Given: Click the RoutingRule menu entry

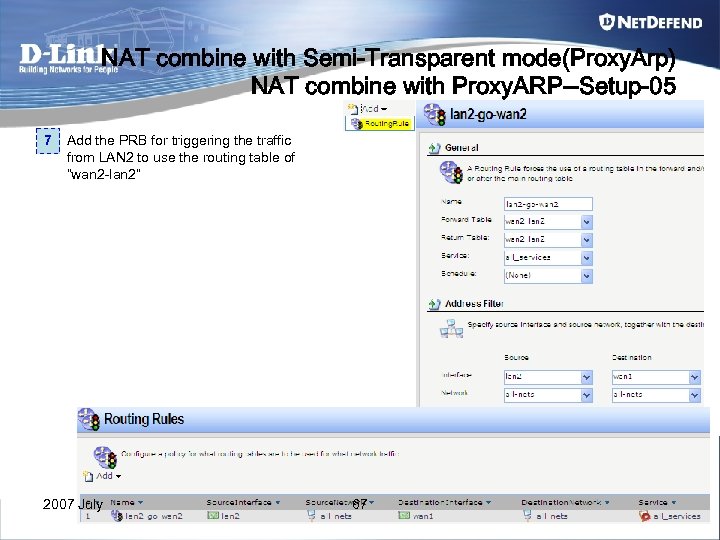Looking at the screenshot, I should click(x=380, y=124).
